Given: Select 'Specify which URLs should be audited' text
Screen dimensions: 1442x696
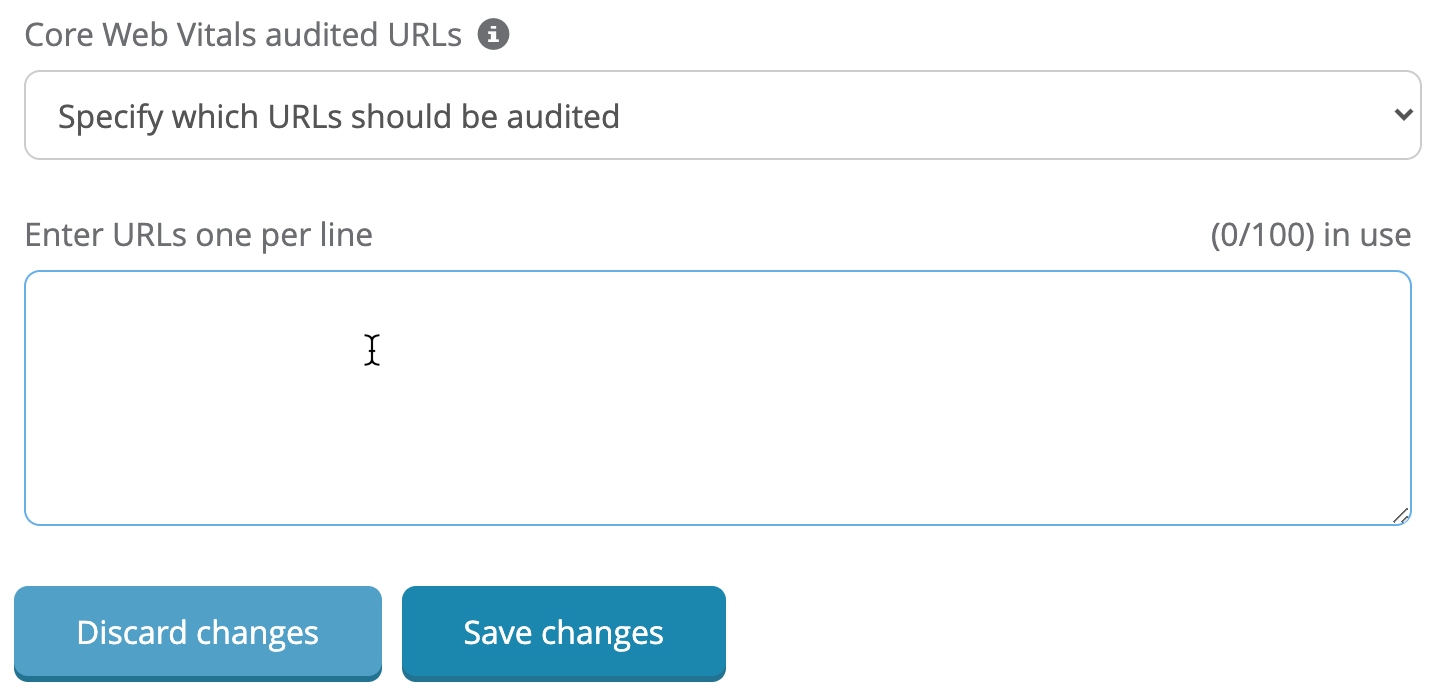Looking at the screenshot, I should point(338,117).
